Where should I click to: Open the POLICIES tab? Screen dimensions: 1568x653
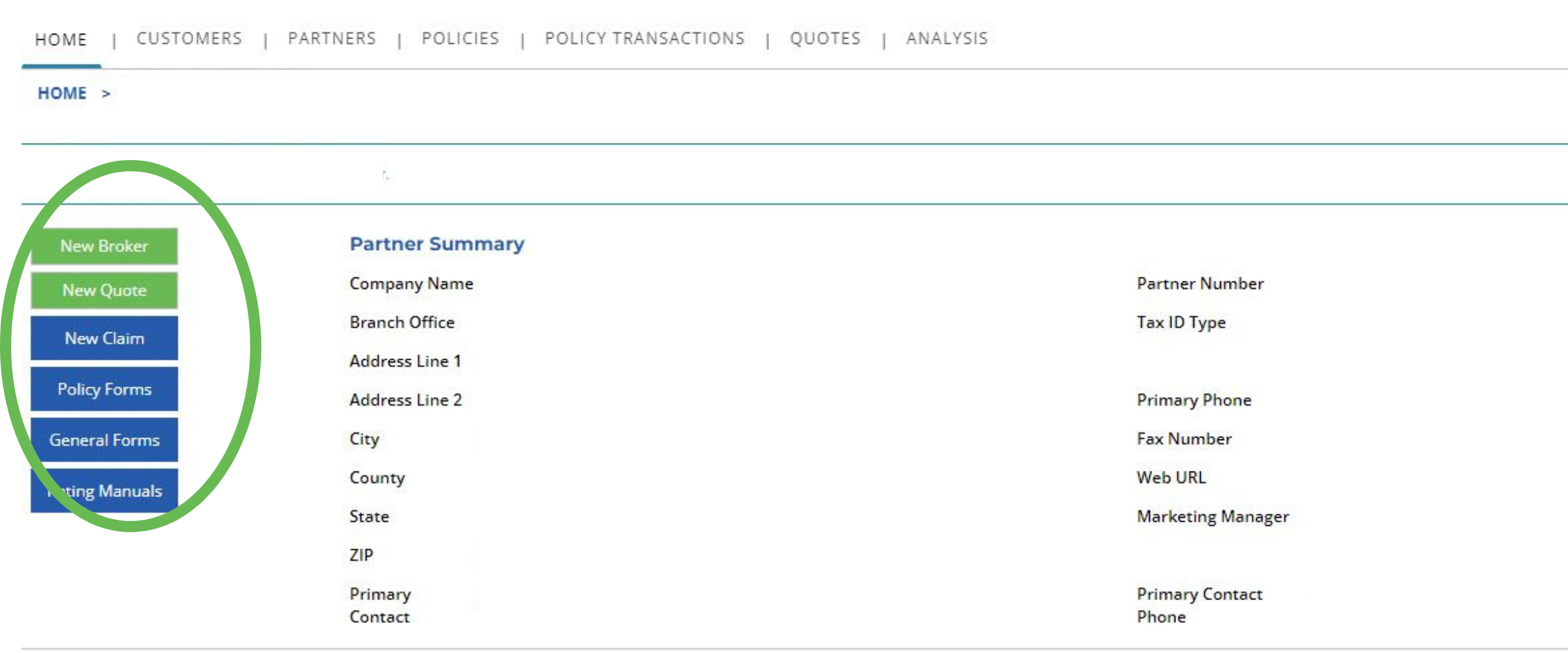coord(460,39)
